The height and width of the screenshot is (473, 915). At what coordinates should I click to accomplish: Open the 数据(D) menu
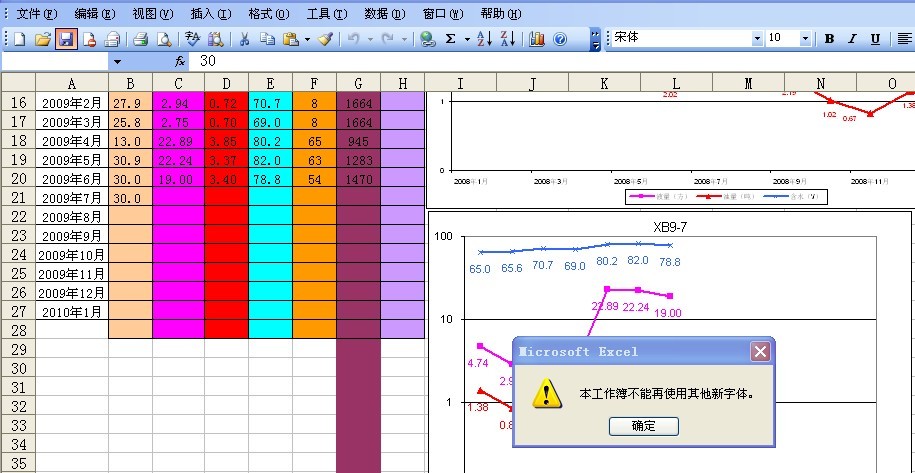coord(385,13)
